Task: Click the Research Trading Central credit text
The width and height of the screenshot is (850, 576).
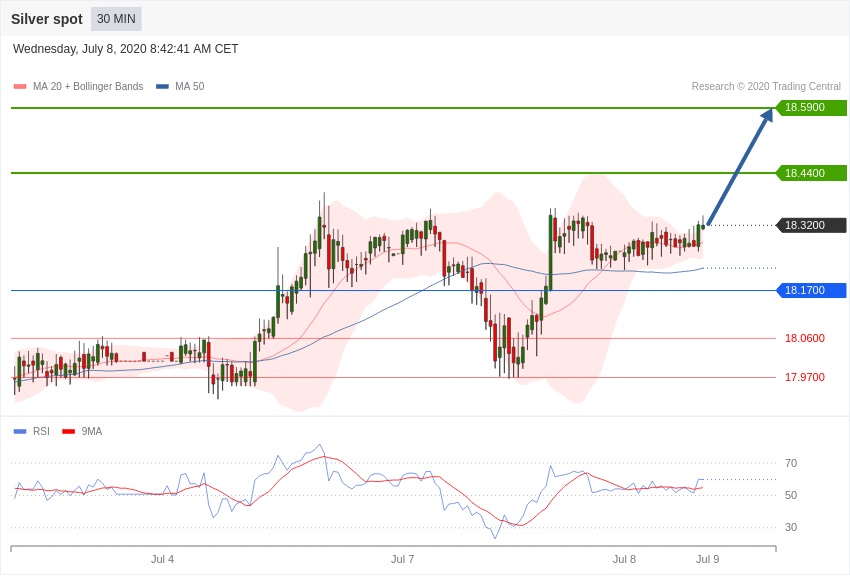Action: point(766,87)
